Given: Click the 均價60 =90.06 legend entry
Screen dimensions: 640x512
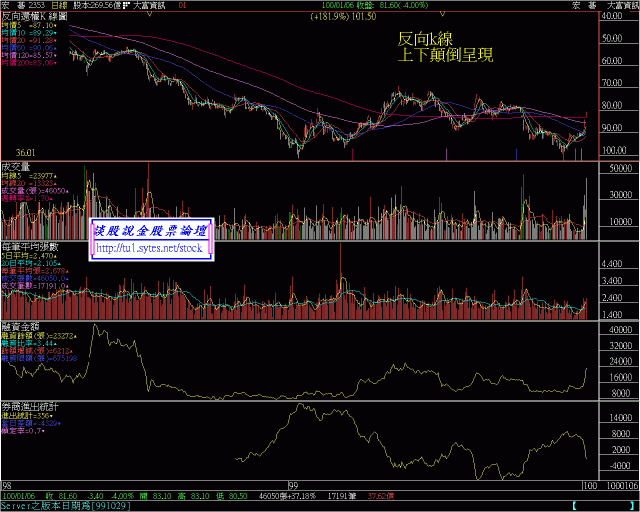Looking at the screenshot, I should [x=29, y=48].
